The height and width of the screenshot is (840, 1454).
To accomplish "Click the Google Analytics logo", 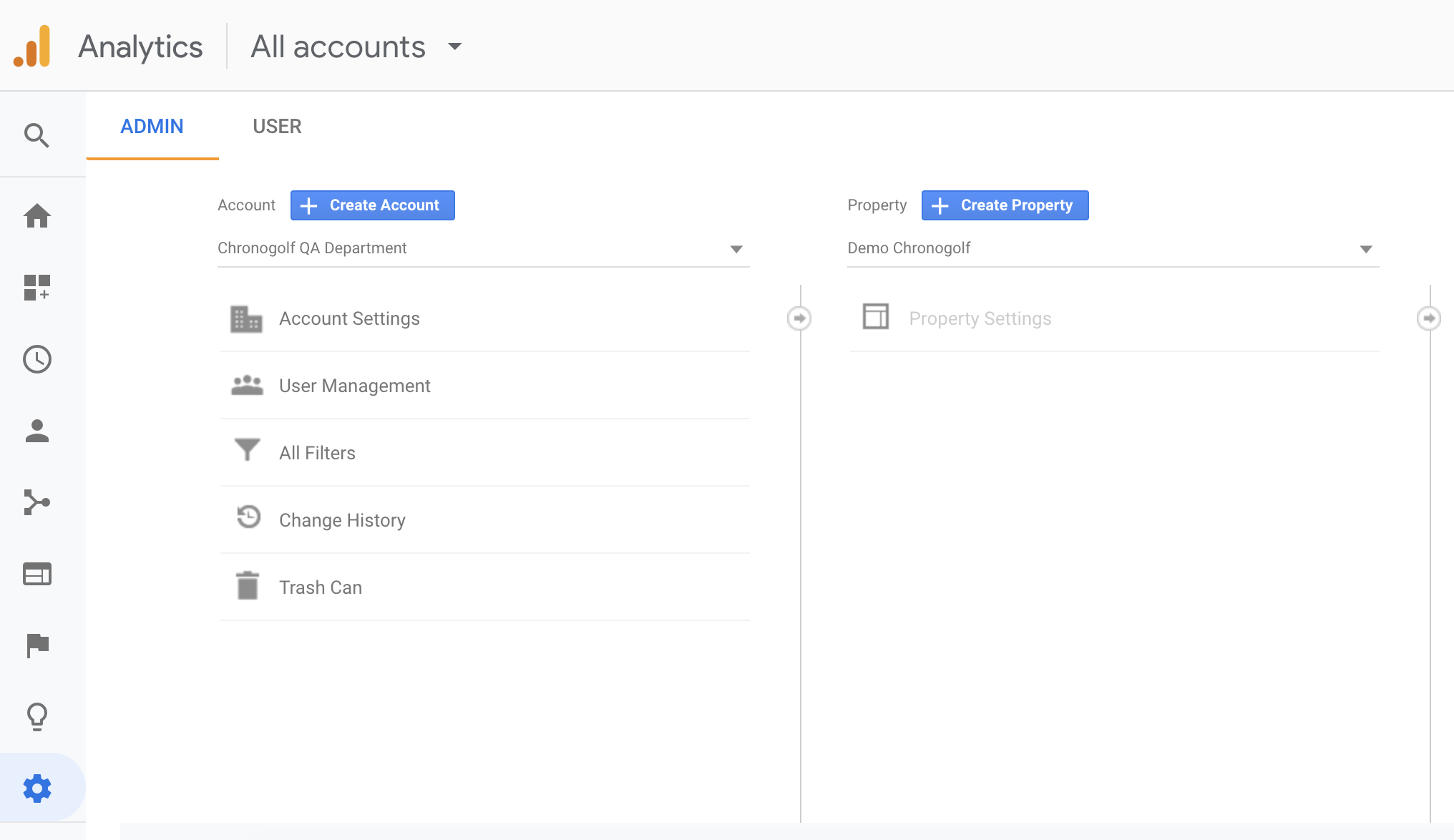I will [x=33, y=47].
